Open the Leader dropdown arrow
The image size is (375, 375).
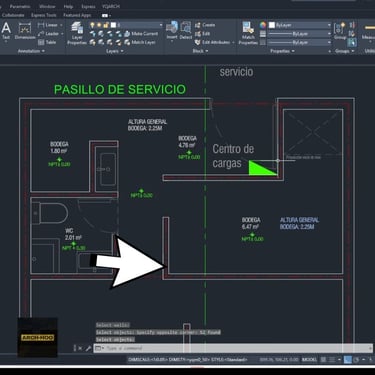[x=62, y=34]
